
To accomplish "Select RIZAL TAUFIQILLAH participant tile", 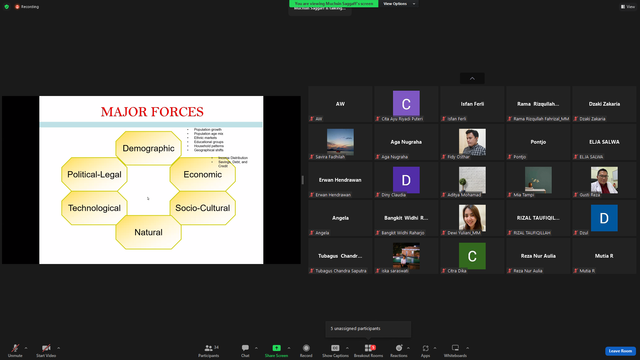I will coord(538,218).
